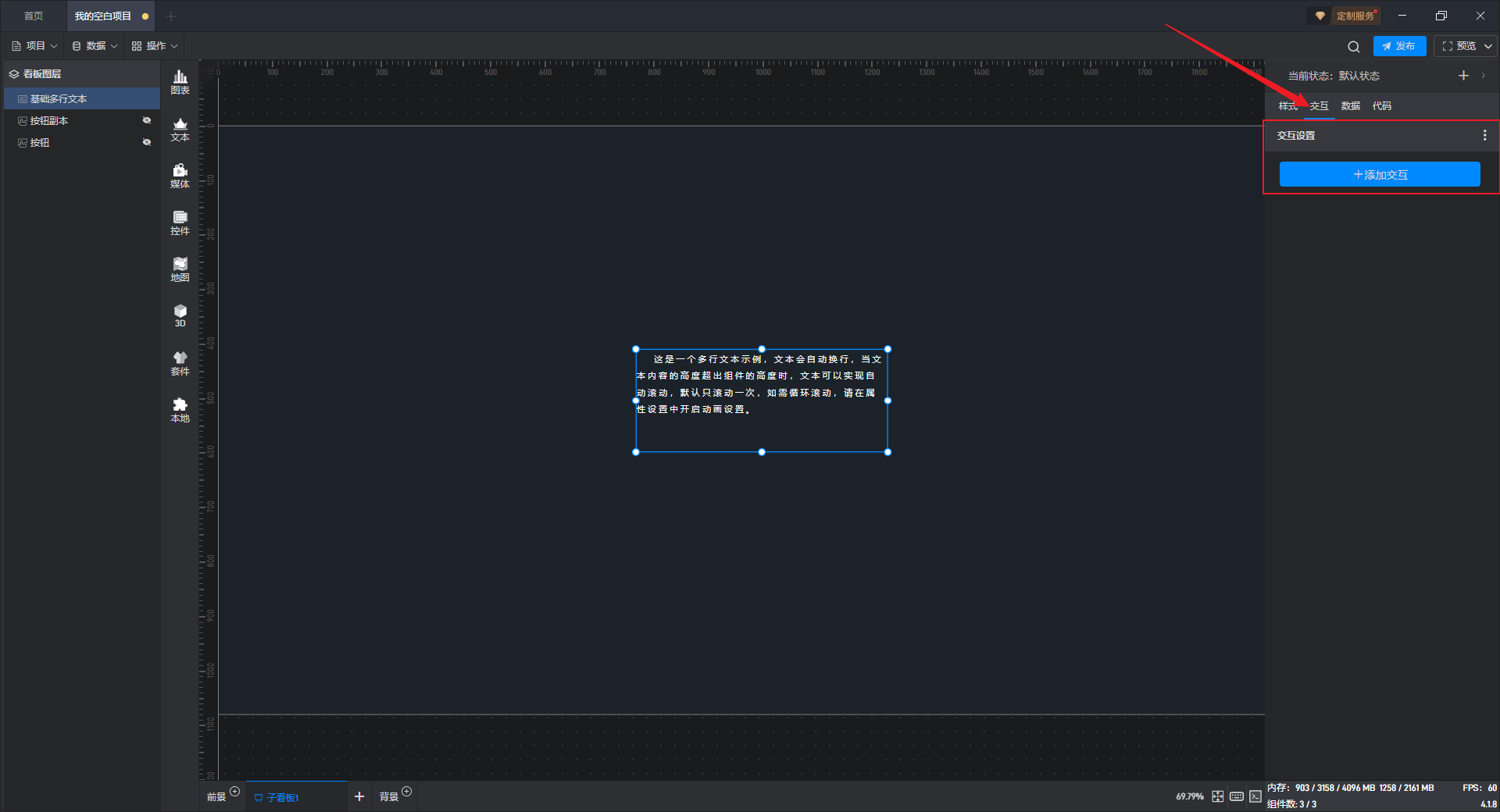The height and width of the screenshot is (812, 1500).
Task: Select the 按钮副本 layer
Action: pyautogui.click(x=82, y=121)
